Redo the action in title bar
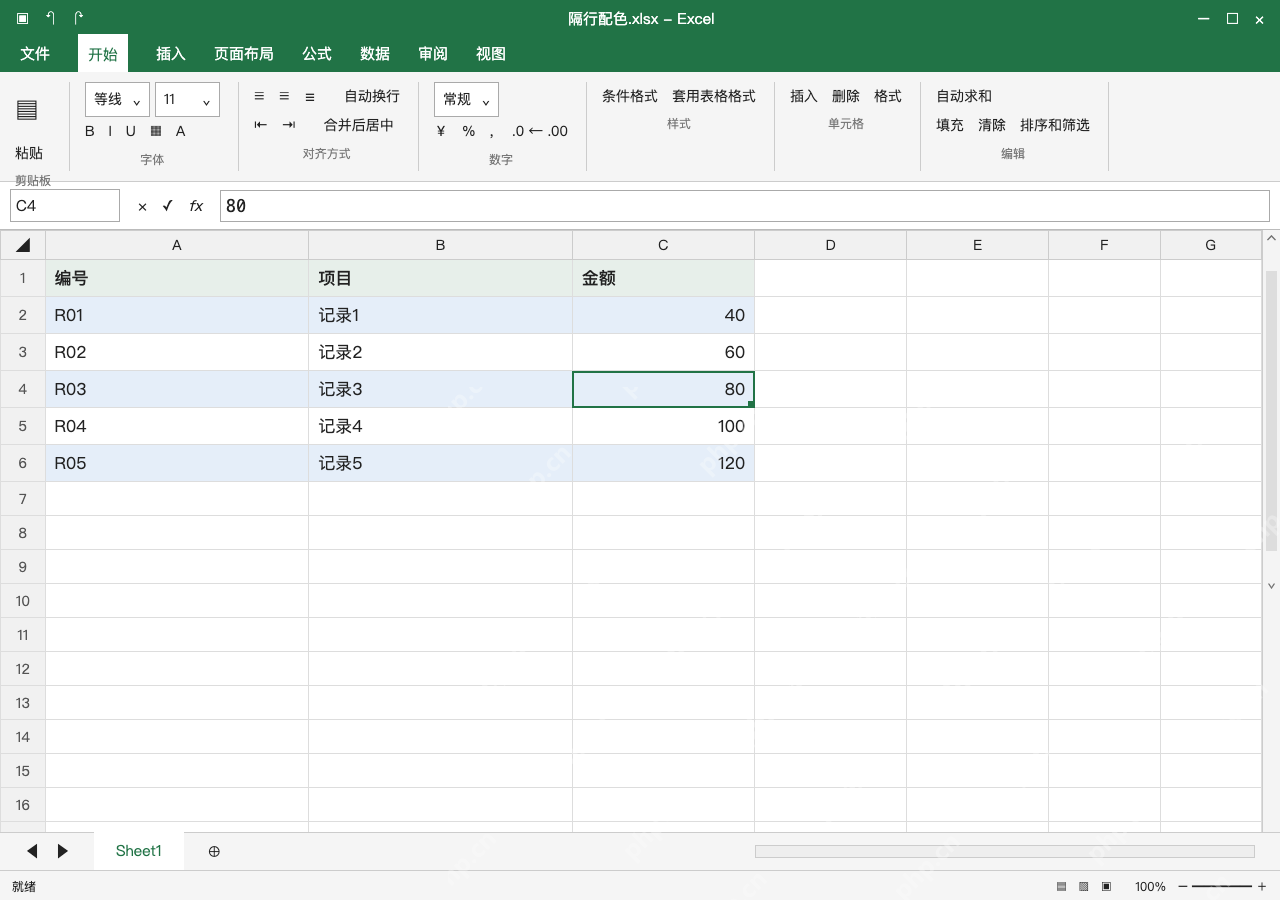The image size is (1280, 900). pos(78,18)
